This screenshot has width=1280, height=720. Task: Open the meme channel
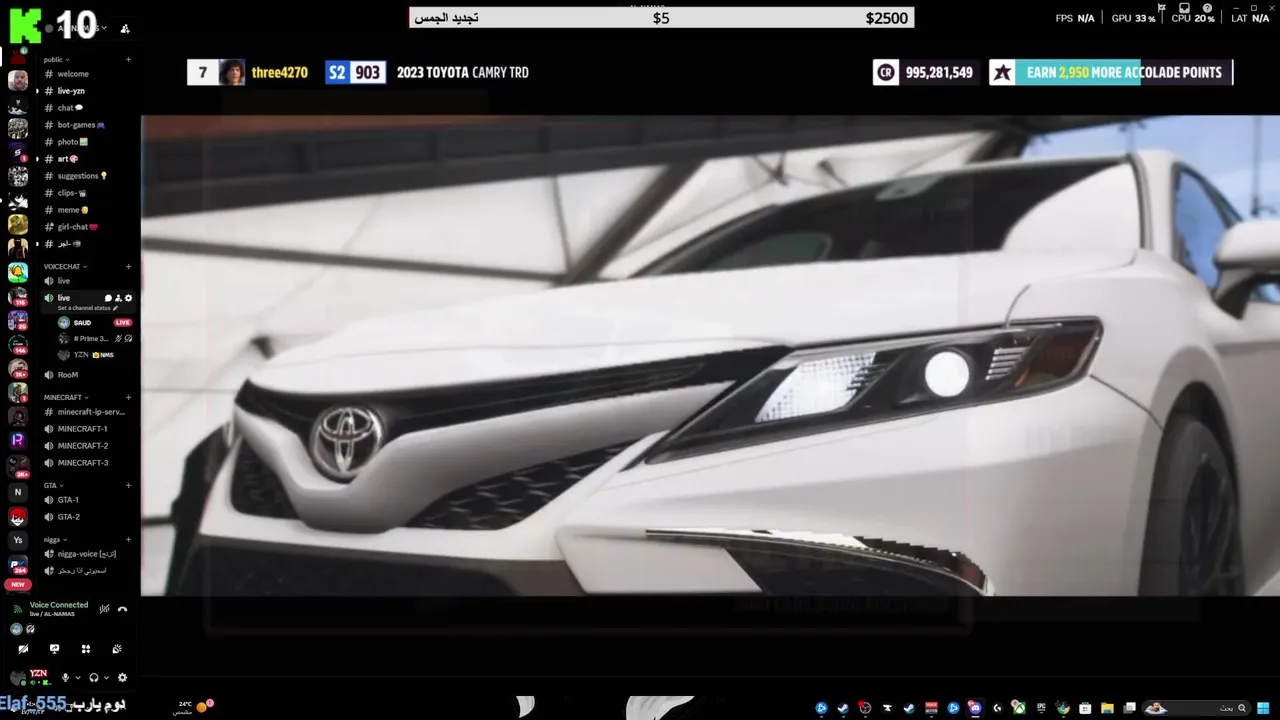[x=72, y=210]
